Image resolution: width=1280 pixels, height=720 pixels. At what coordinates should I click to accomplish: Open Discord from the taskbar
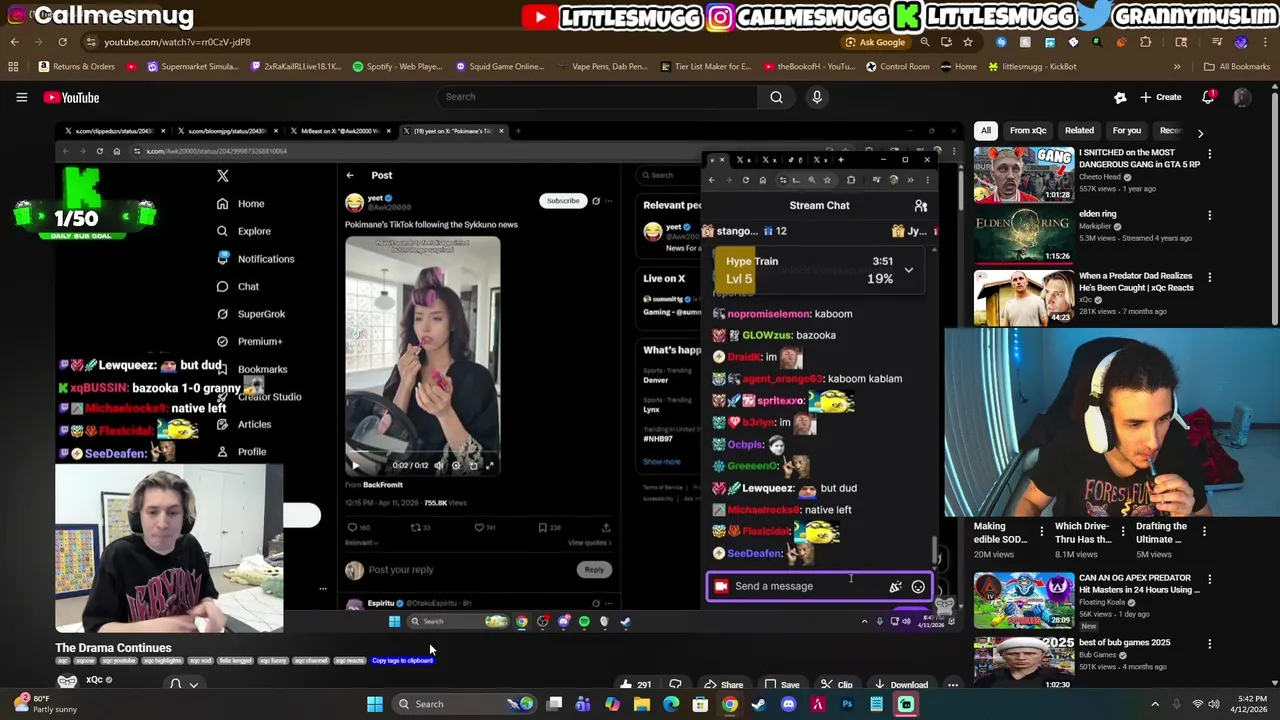tap(788, 704)
